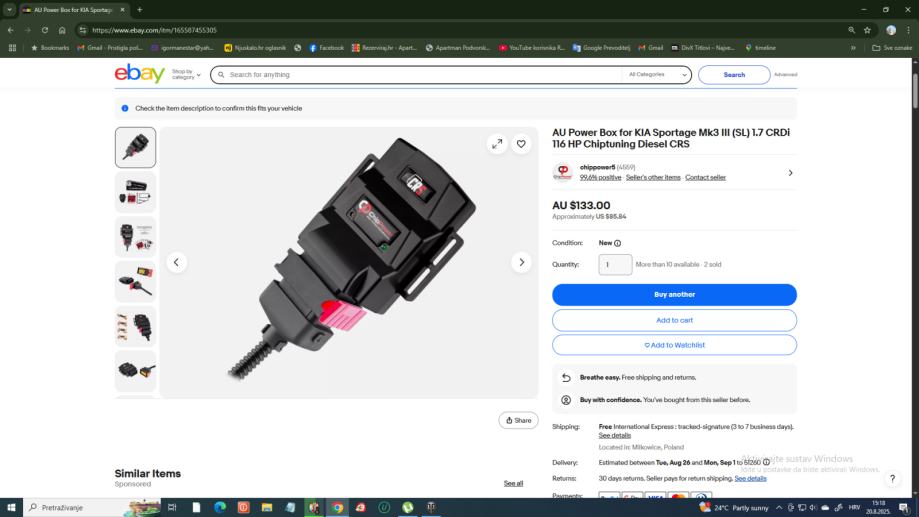Image resolution: width=919 pixels, height=517 pixels.
Task: Select the sixth product thumbnail
Action: (x=135, y=370)
